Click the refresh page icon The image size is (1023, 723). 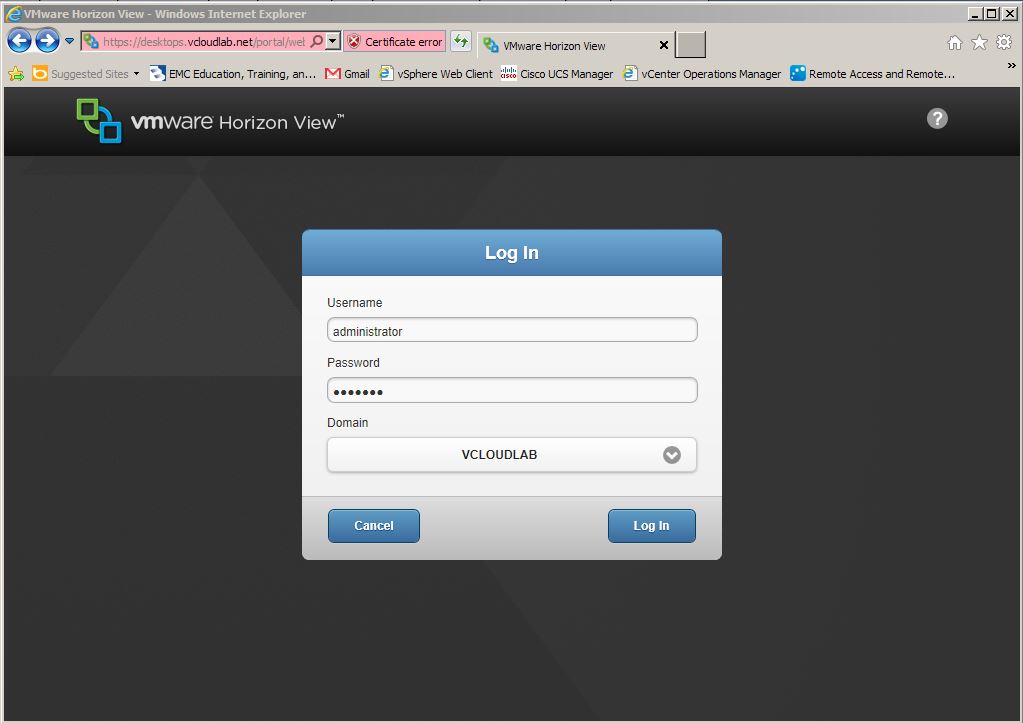[461, 41]
